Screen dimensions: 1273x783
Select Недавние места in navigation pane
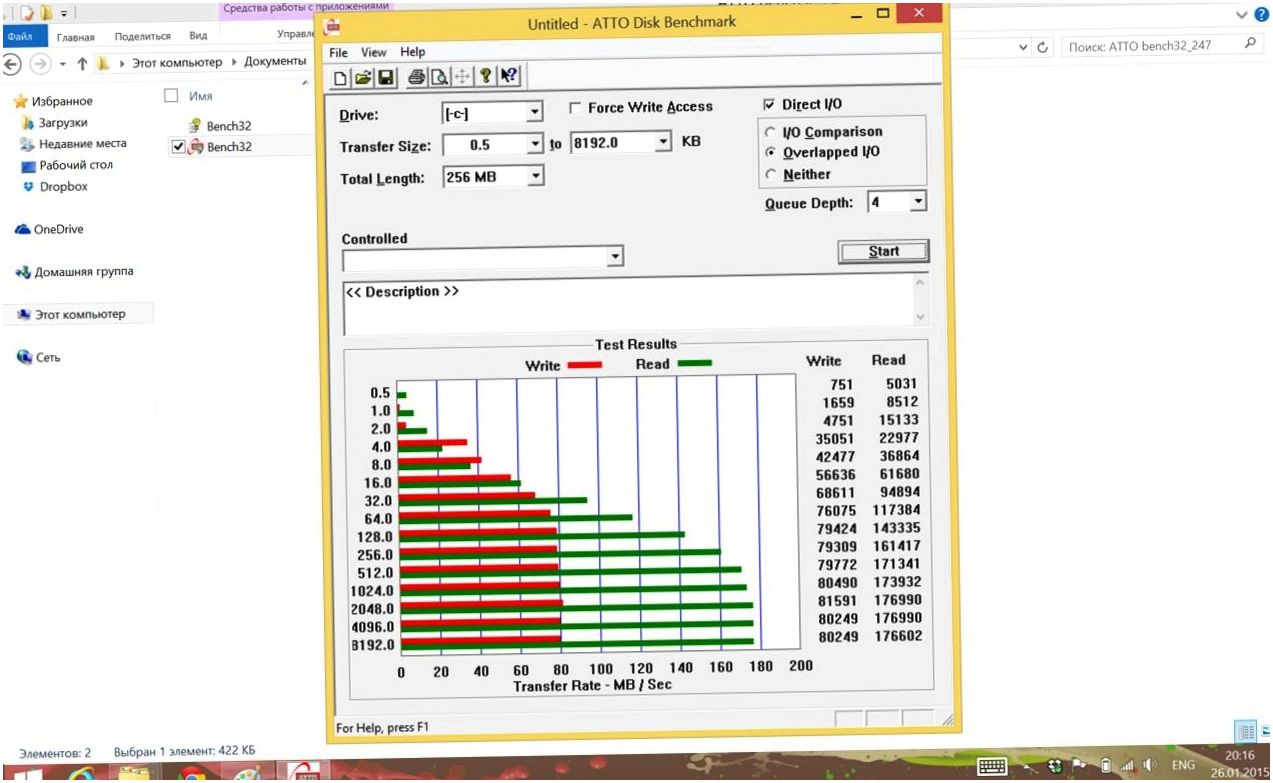click(x=72, y=144)
